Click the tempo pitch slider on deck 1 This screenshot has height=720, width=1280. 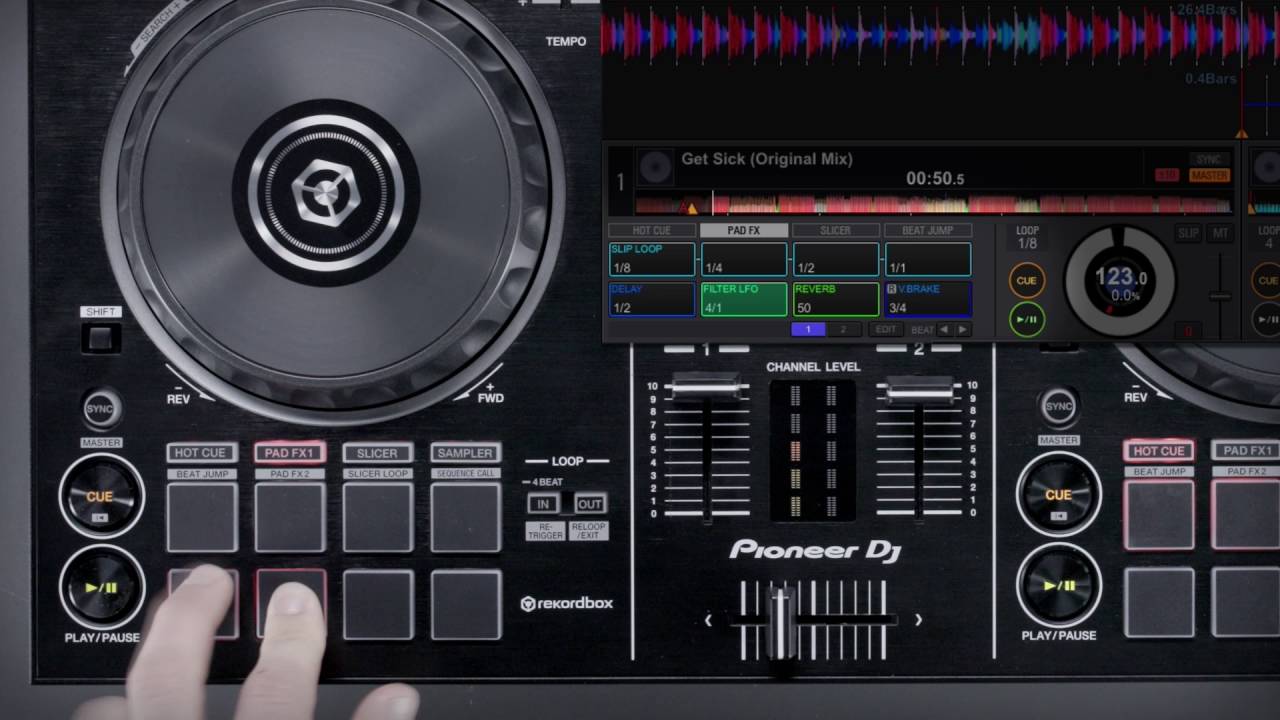(x=1219, y=295)
